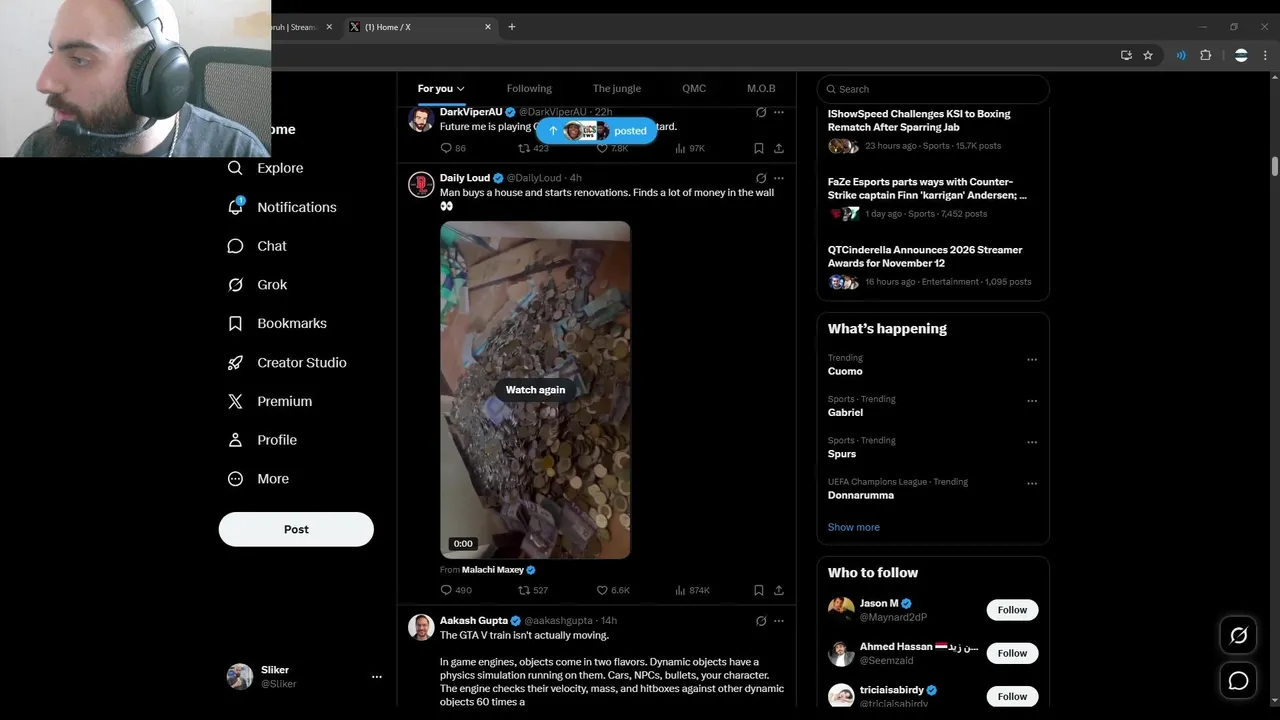
Task: Open Creator Studio rocket item
Action: pos(287,363)
